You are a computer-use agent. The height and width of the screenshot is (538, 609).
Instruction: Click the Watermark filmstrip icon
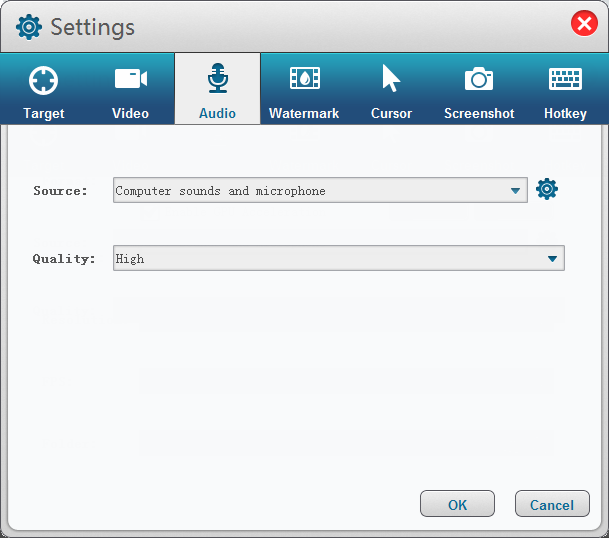pos(304,79)
